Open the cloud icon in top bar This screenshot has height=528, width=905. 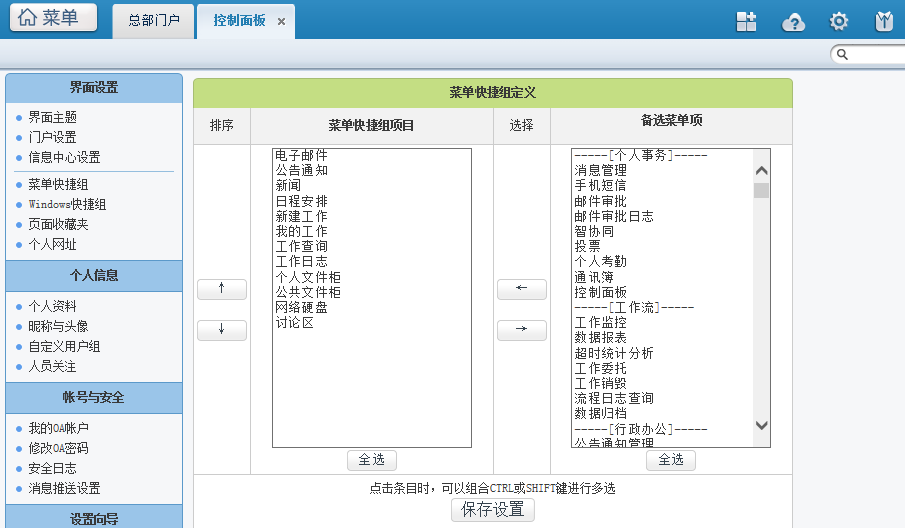pyautogui.click(x=793, y=21)
